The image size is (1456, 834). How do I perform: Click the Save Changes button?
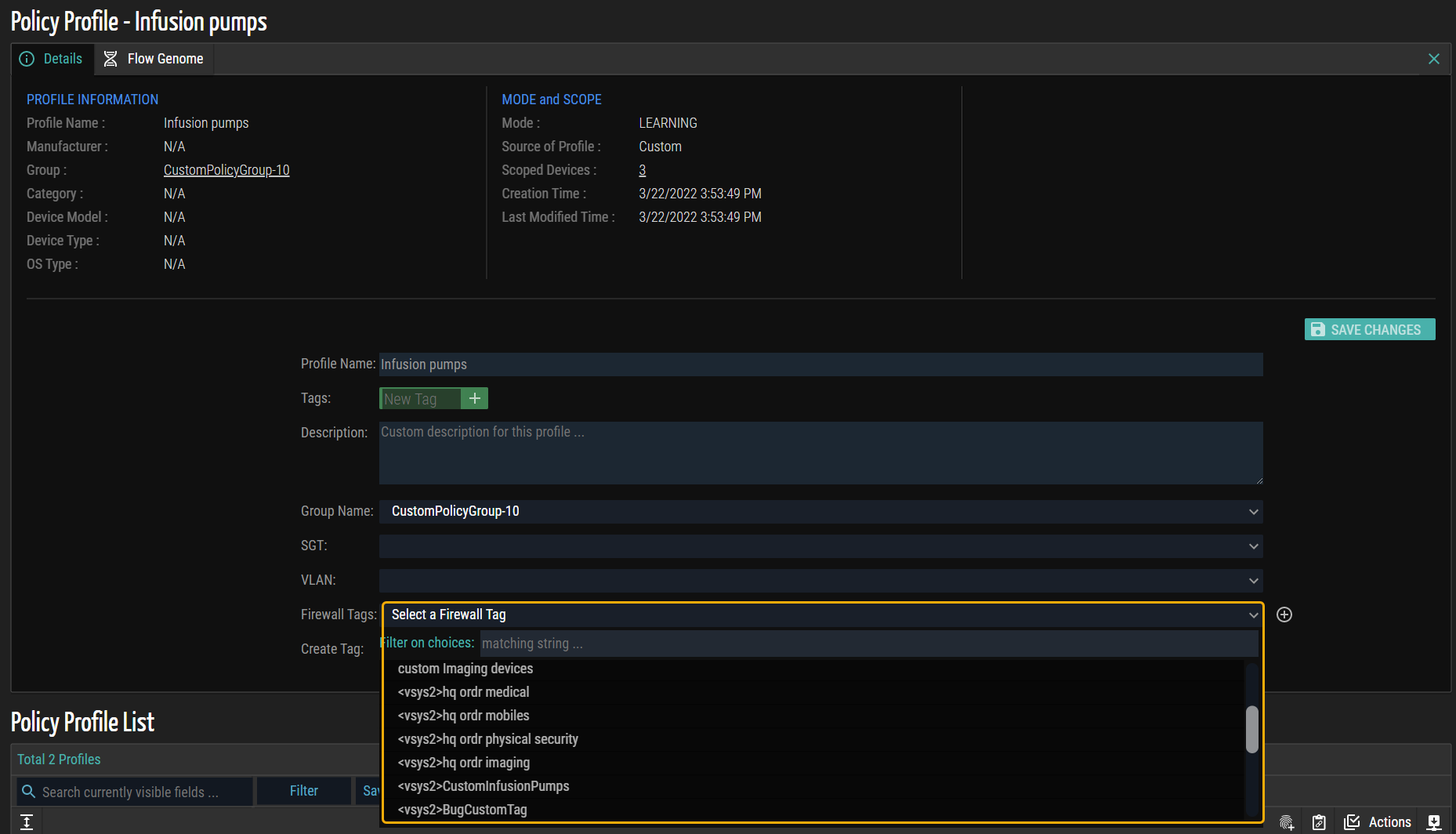tap(1369, 330)
